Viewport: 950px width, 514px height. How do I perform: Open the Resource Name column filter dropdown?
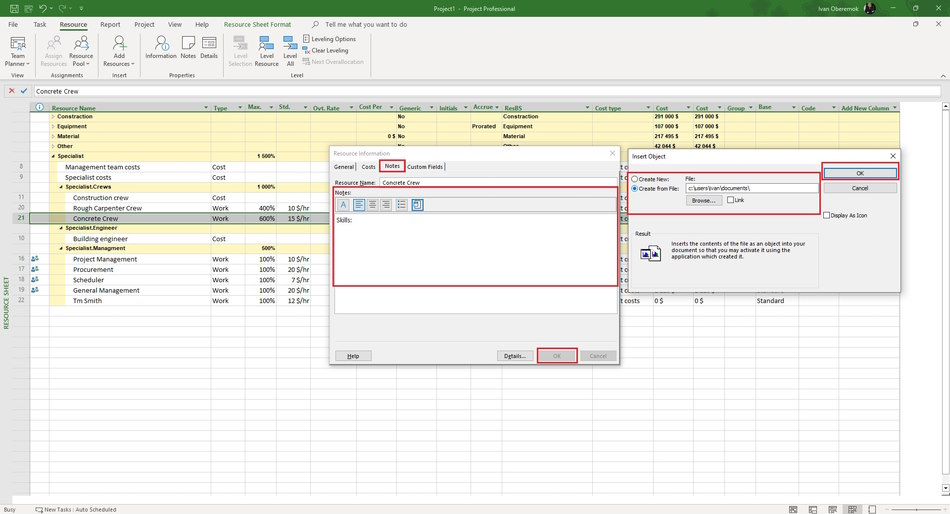(x=206, y=108)
